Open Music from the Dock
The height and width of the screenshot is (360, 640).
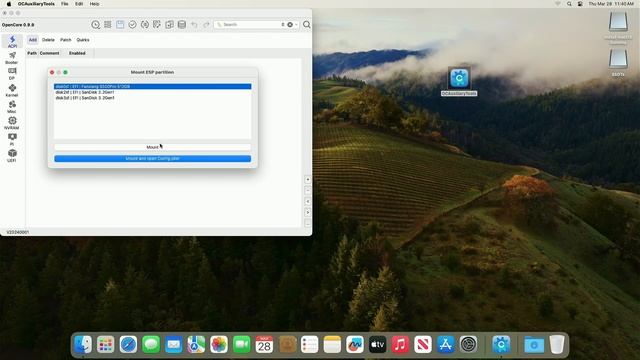click(x=400, y=345)
